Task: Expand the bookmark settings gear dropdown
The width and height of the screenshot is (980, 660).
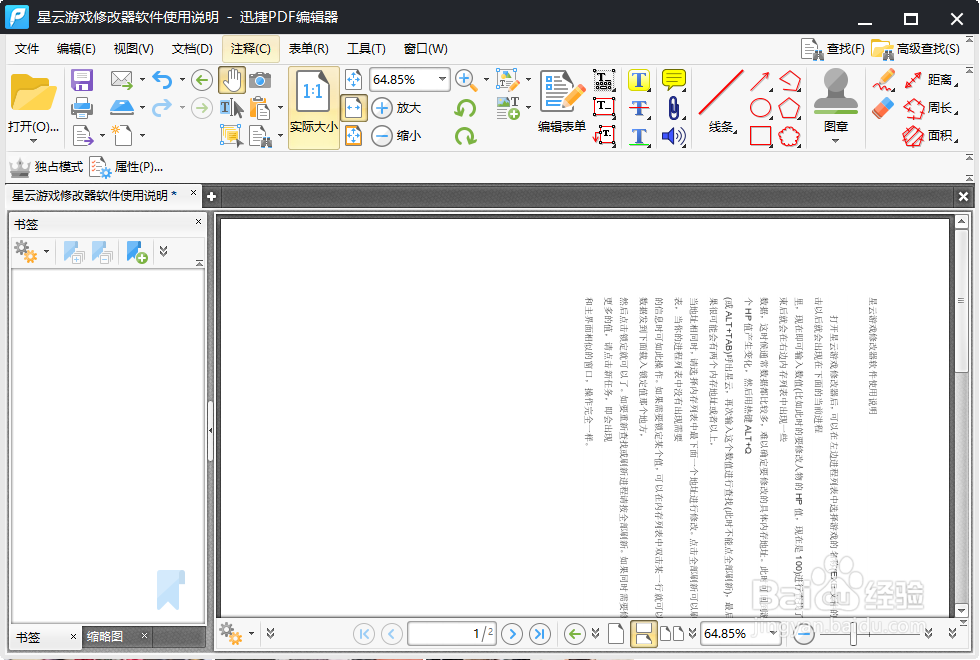Action: [x=46, y=251]
